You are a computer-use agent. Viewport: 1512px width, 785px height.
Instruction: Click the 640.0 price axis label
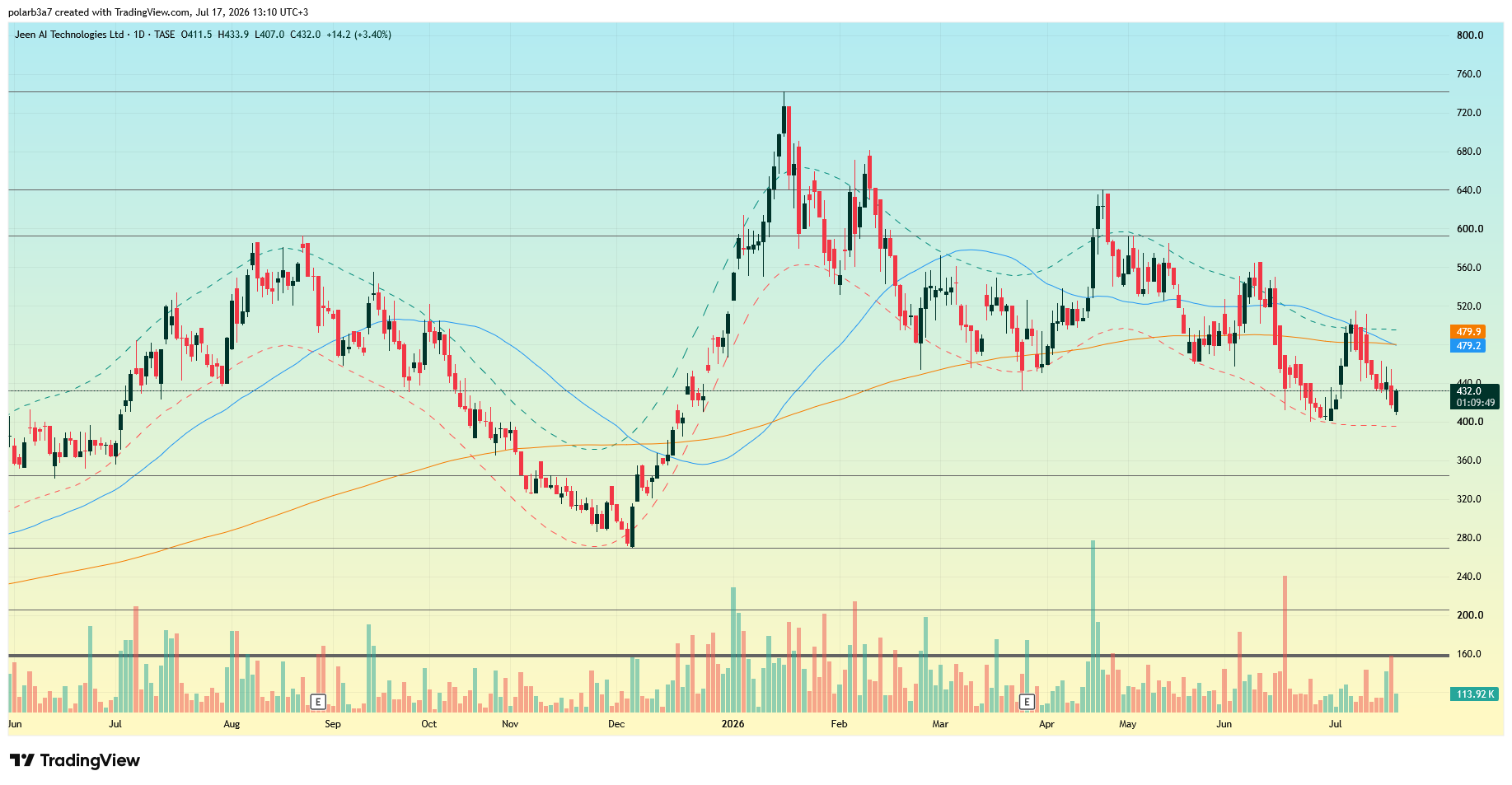pos(1470,190)
